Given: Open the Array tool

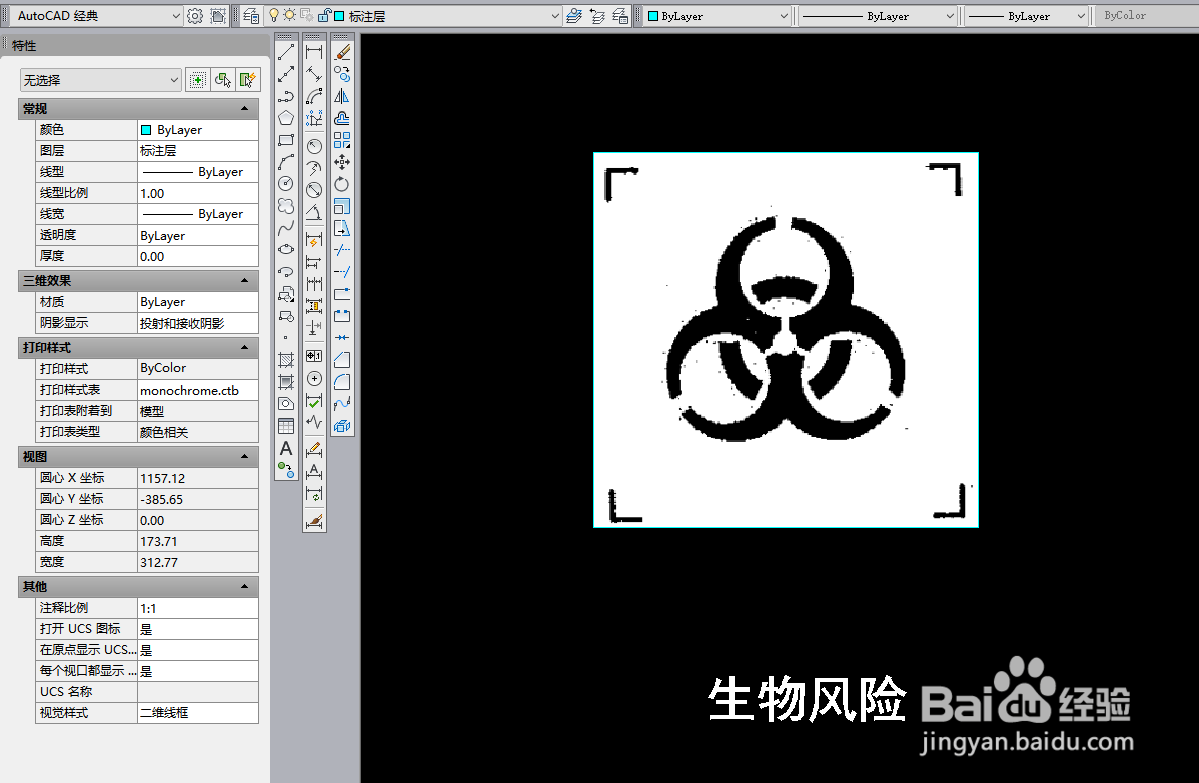Looking at the screenshot, I should (x=343, y=140).
